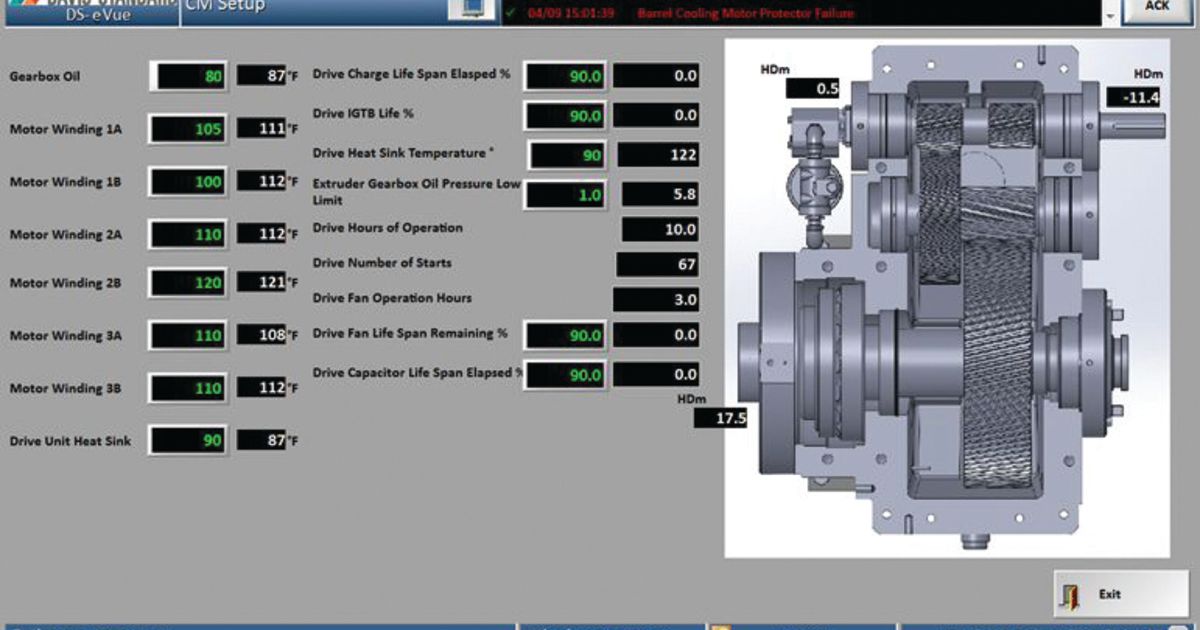Select oil pressure reading 5.8
The image size is (1200, 630).
pyautogui.click(x=660, y=194)
